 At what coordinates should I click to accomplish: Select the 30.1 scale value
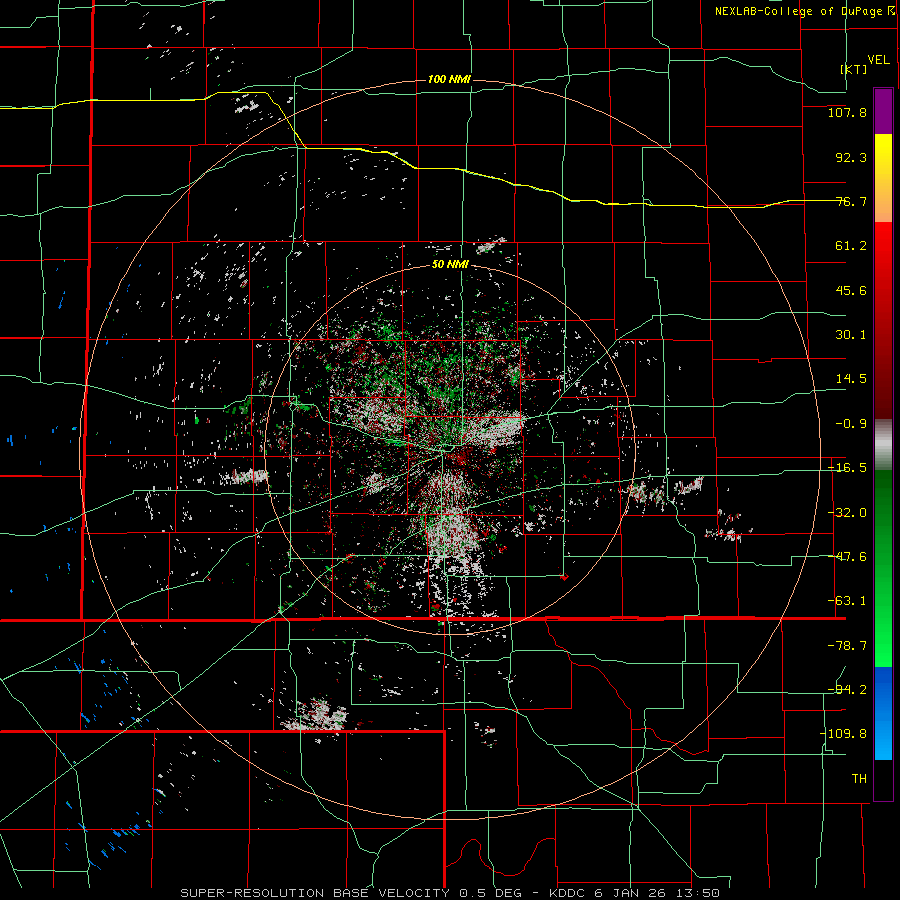click(851, 334)
